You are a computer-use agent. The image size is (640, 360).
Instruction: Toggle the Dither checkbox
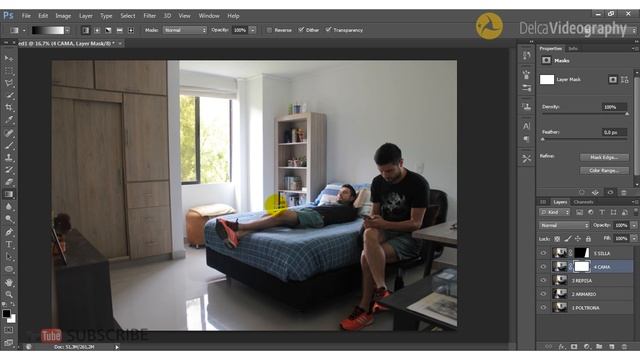(301, 30)
